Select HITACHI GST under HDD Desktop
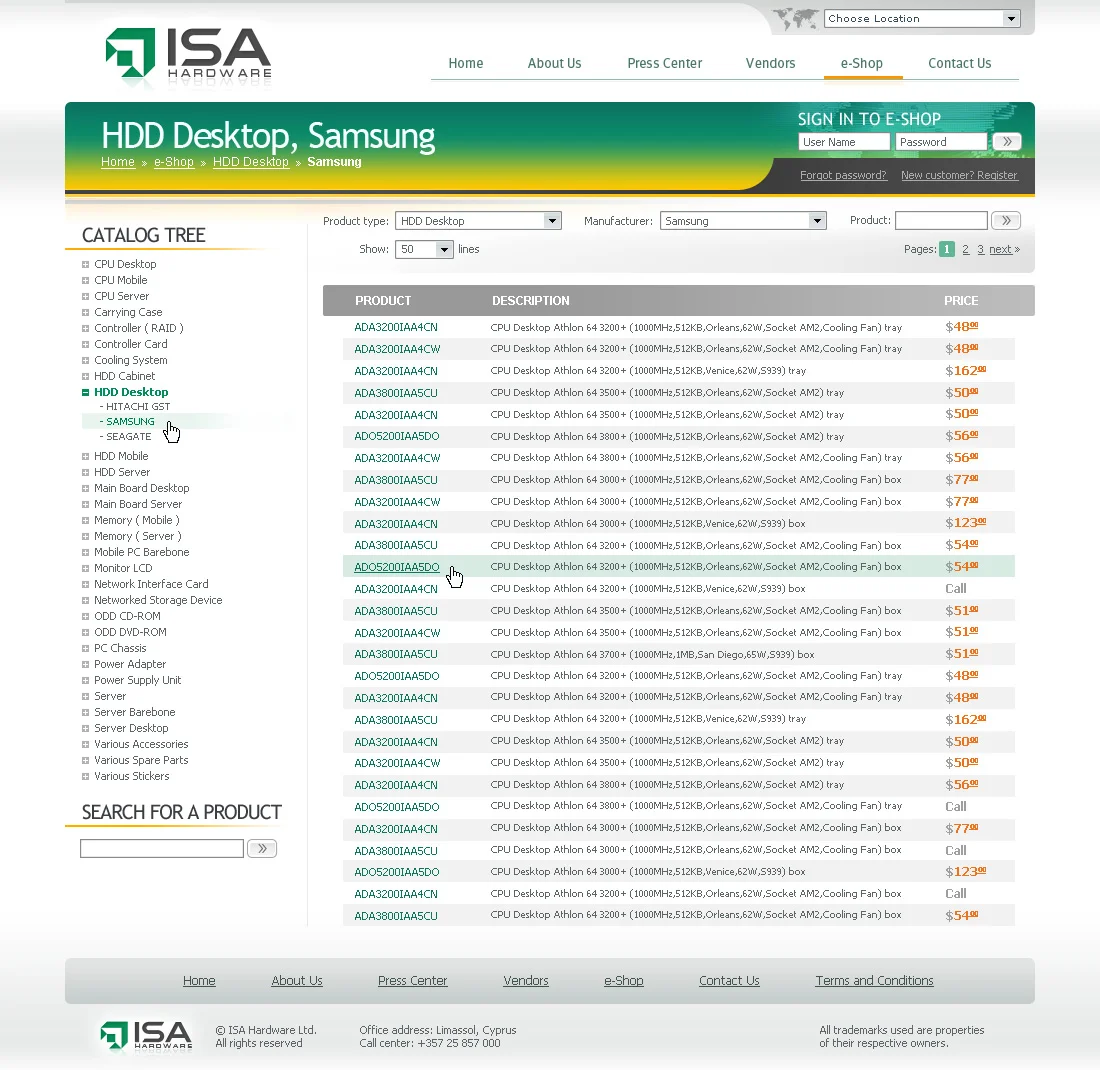The image size is (1100, 1070). [138, 407]
